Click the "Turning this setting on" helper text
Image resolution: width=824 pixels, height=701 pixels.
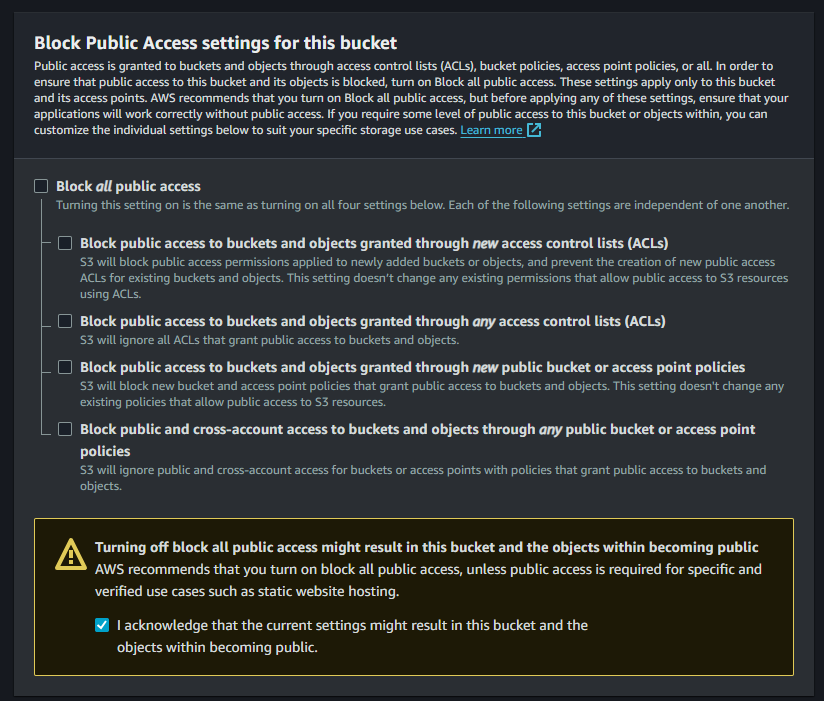[x=422, y=205]
